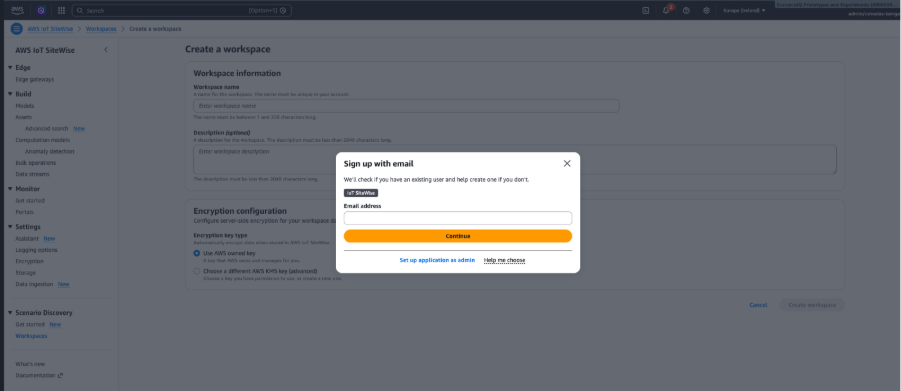Open Workspaces in the sidebar

pyautogui.click(x=32, y=336)
